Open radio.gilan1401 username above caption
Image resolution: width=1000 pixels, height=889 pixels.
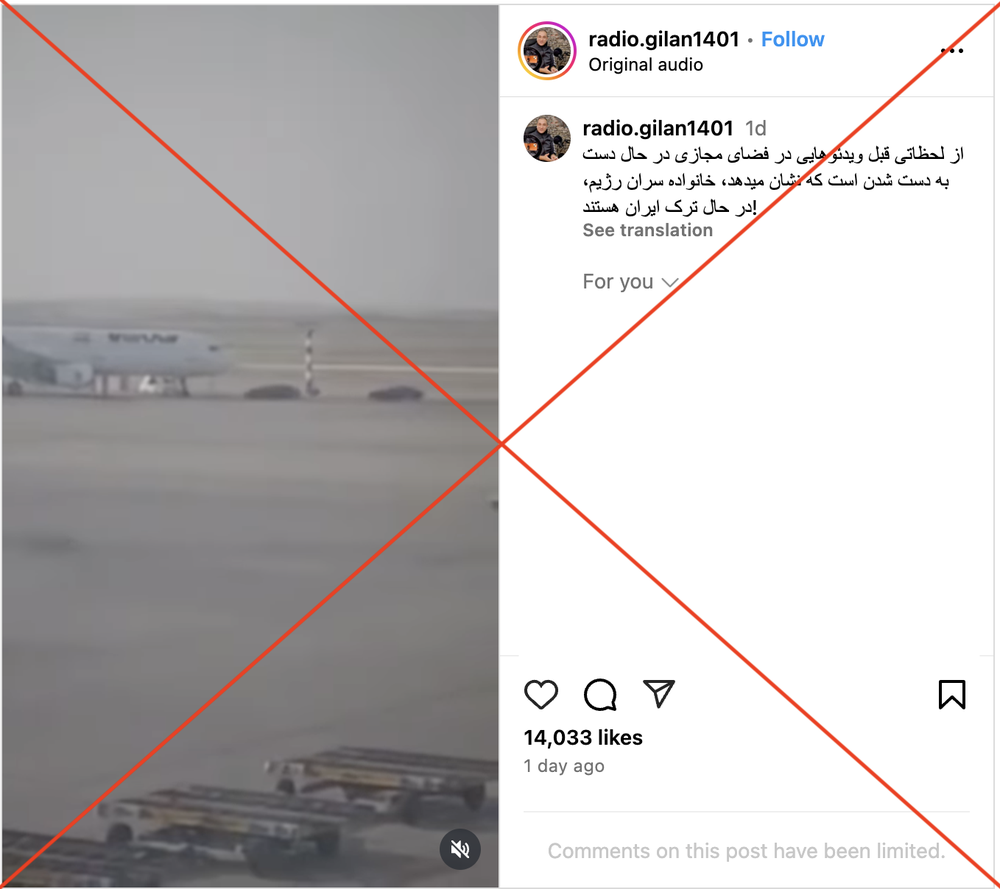click(658, 128)
